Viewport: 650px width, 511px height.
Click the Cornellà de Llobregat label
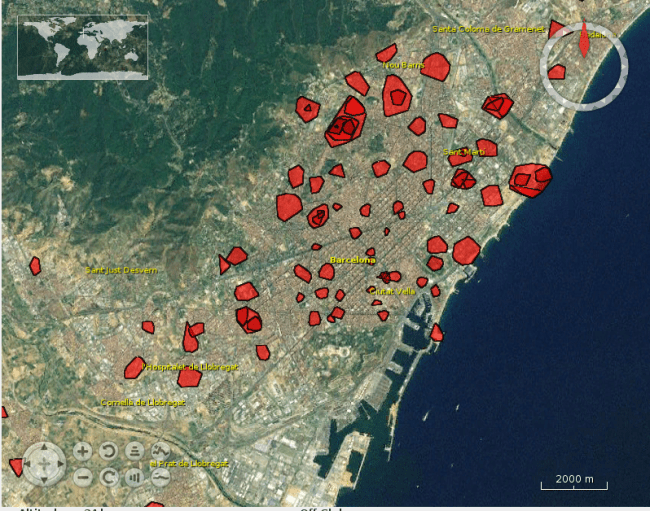coord(143,402)
